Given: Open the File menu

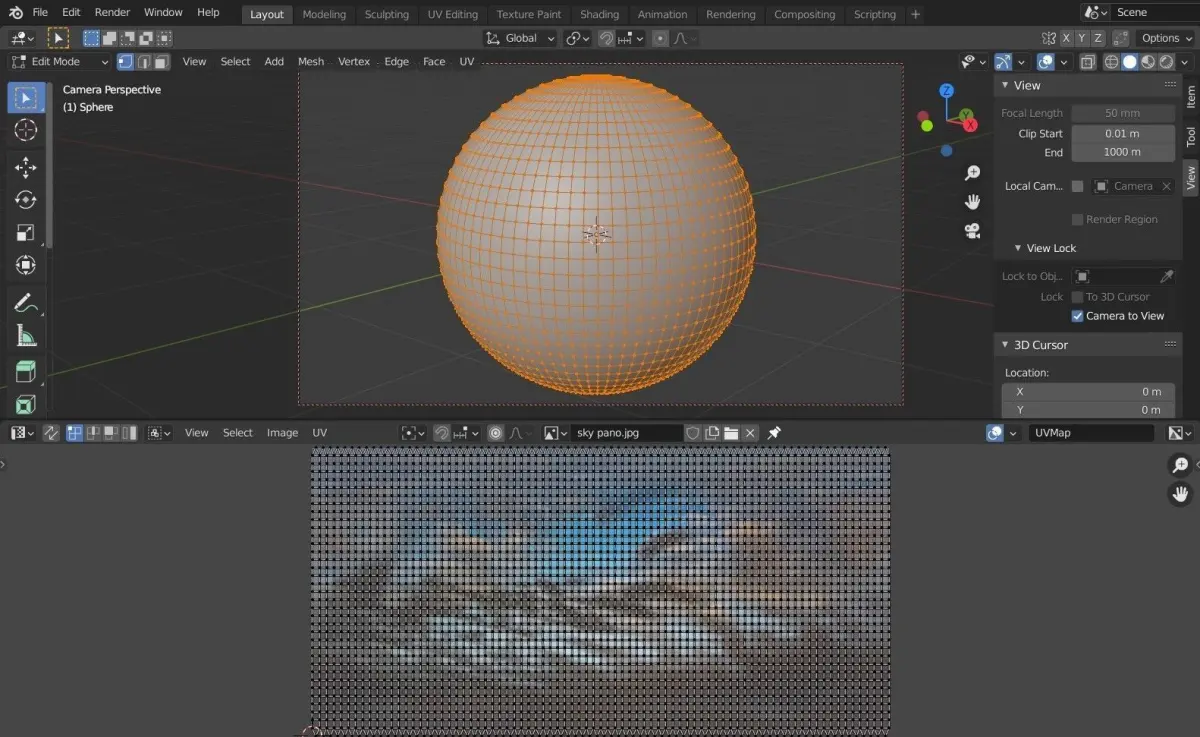Looking at the screenshot, I should point(40,12).
